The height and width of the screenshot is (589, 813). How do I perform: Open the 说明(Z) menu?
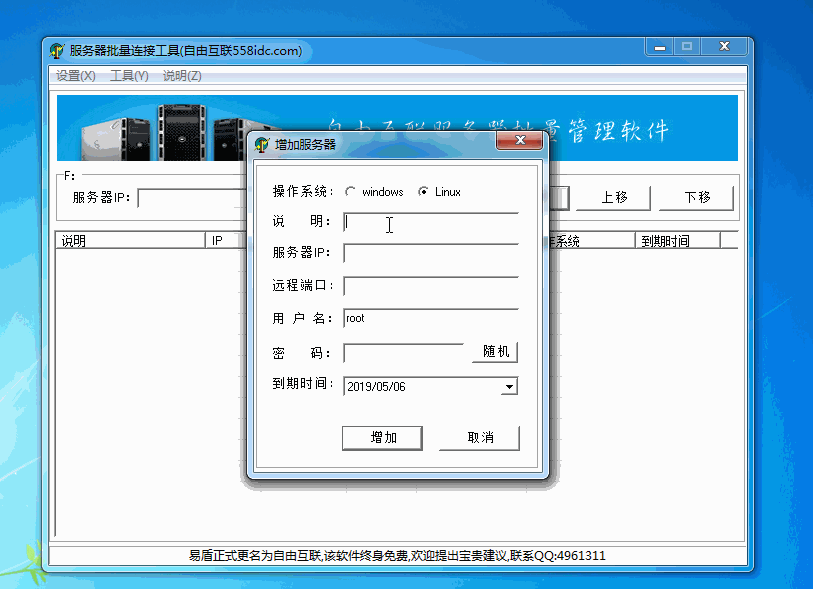182,76
